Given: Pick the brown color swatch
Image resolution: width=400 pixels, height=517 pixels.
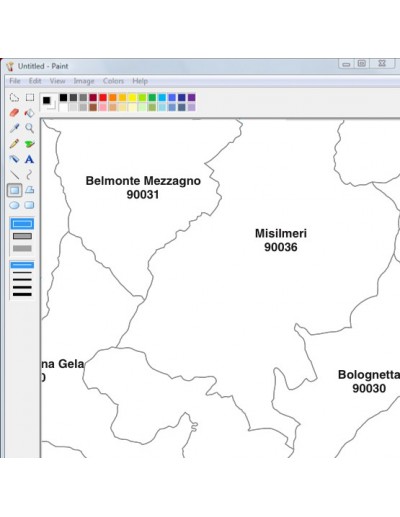Looking at the screenshot, I should pyautogui.click(x=93, y=107).
